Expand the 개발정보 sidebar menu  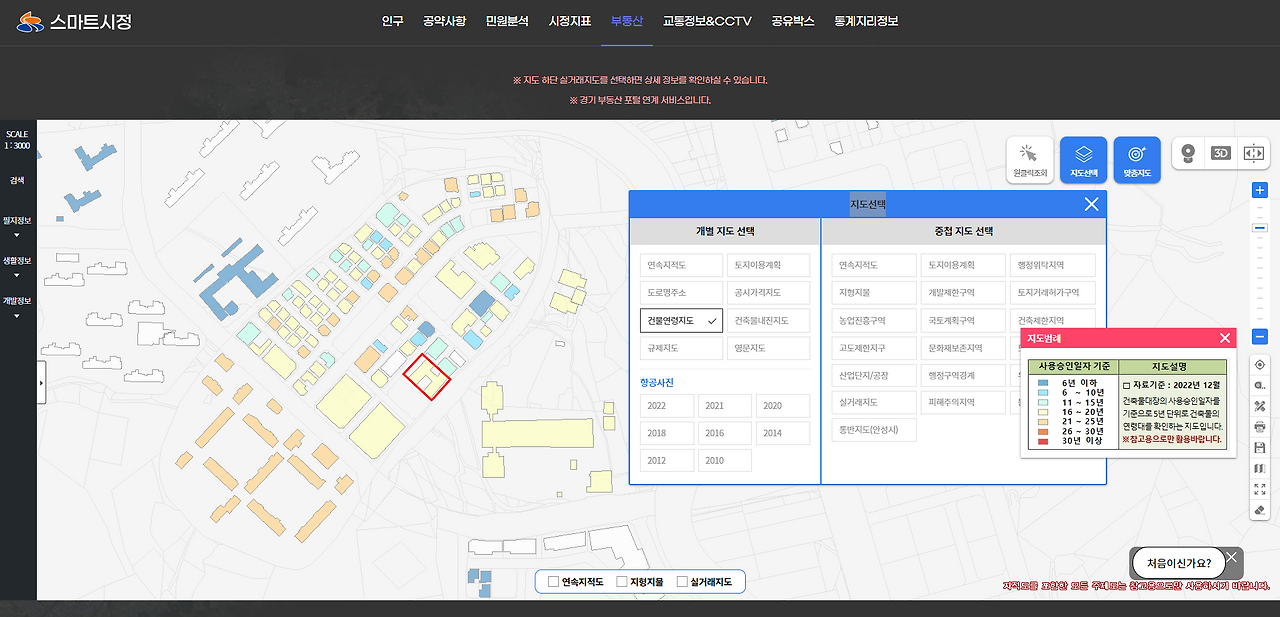pos(17,305)
